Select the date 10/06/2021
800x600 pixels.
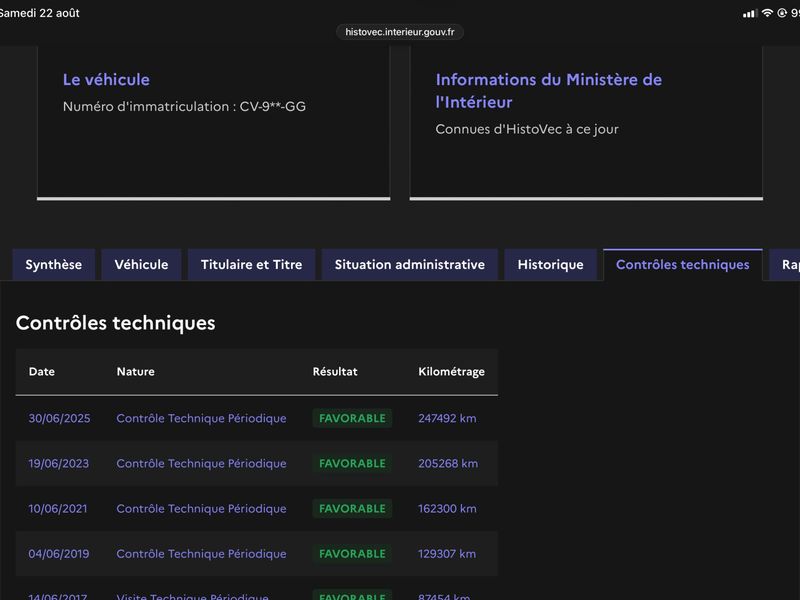[x=58, y=509]
